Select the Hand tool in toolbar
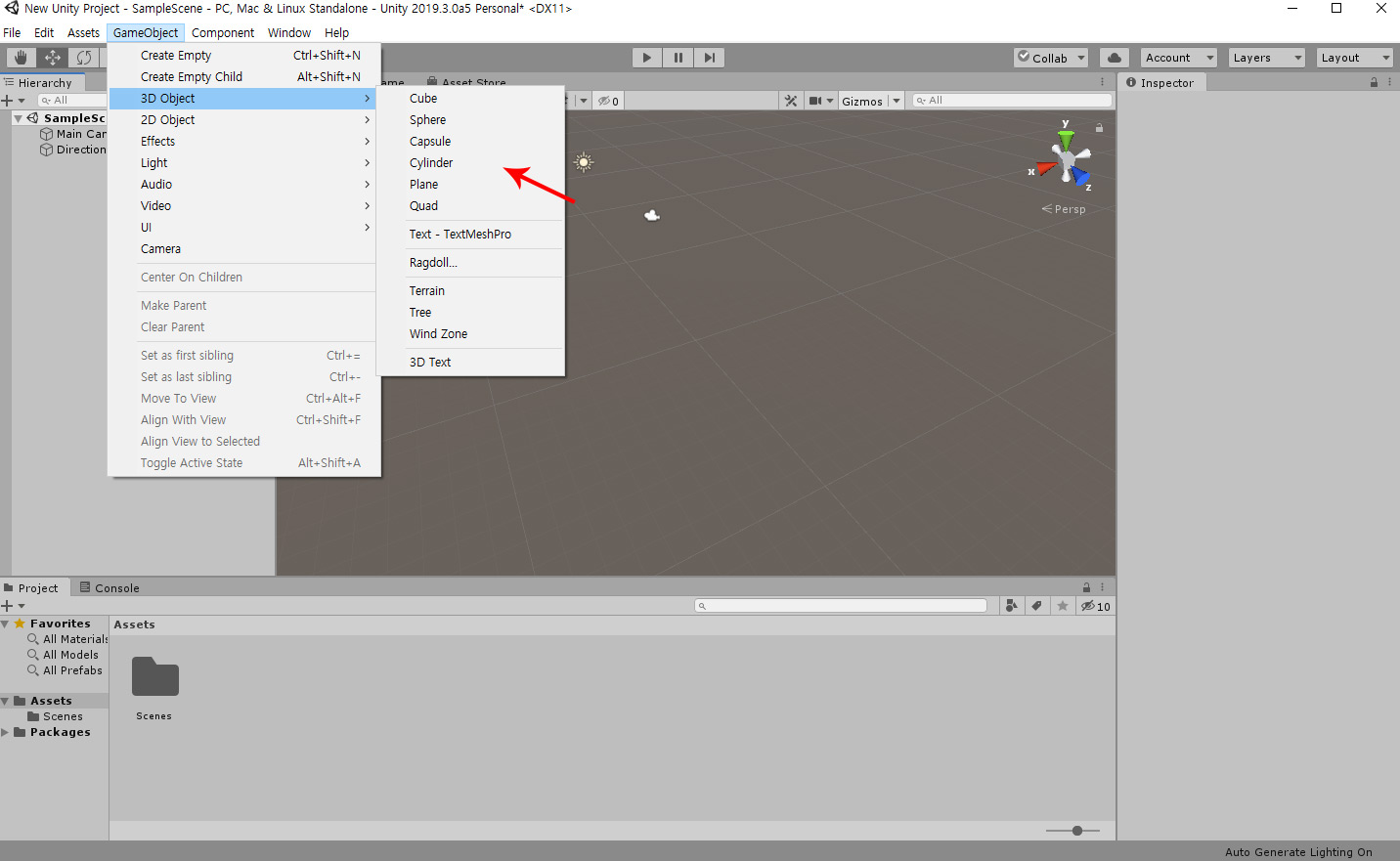Screen dimensions: 1400x861 (x=20, y=58)
